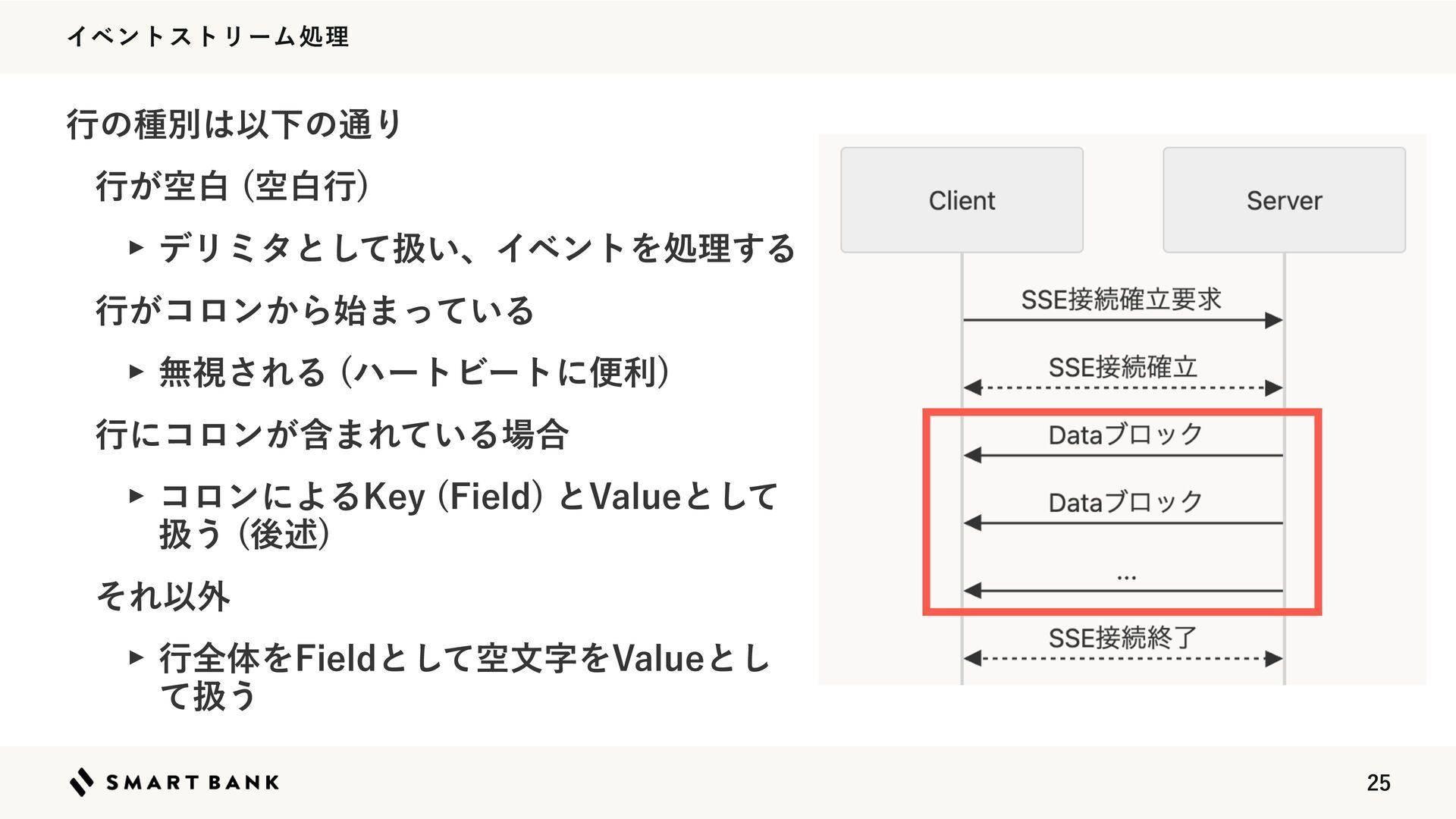Click the slide title イベントストリーム処理

coord(208,36)
